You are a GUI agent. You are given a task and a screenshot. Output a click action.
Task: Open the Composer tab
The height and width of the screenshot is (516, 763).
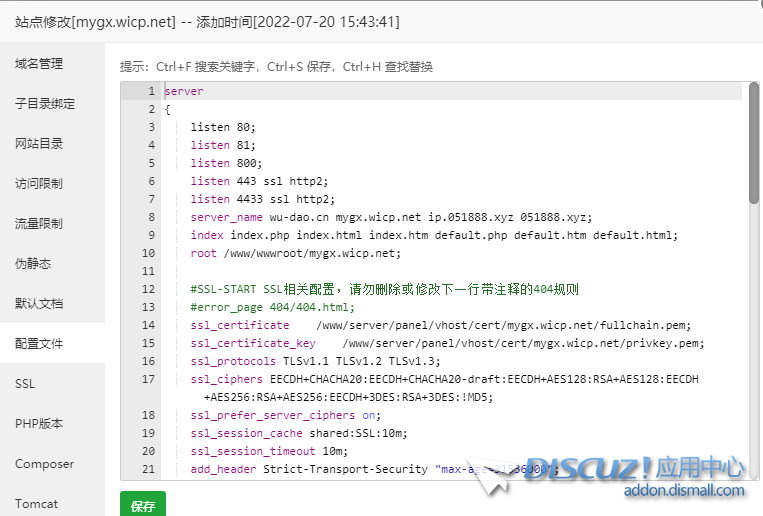(44, 464)
